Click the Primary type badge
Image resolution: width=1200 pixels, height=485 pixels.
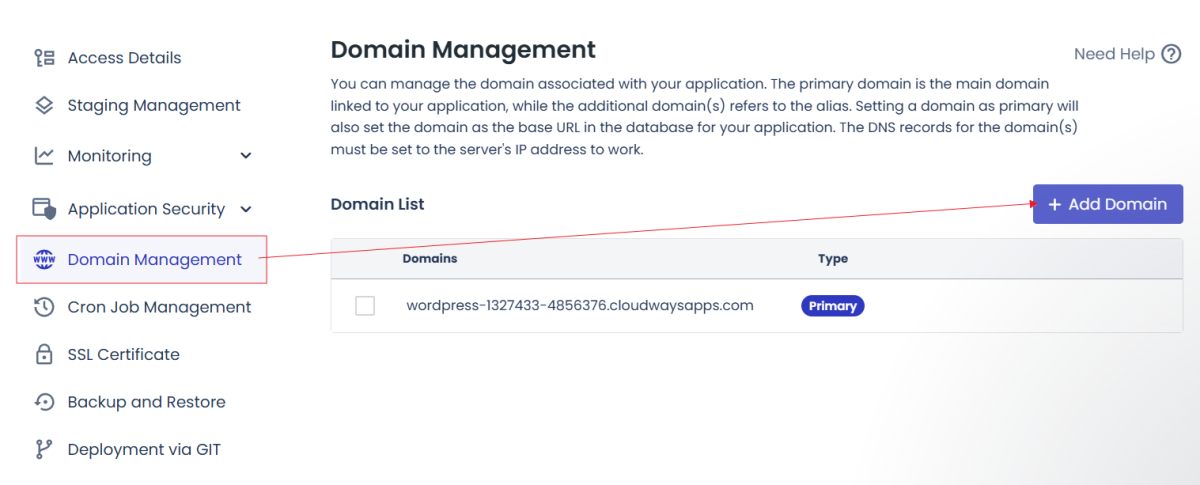point(832,306)
